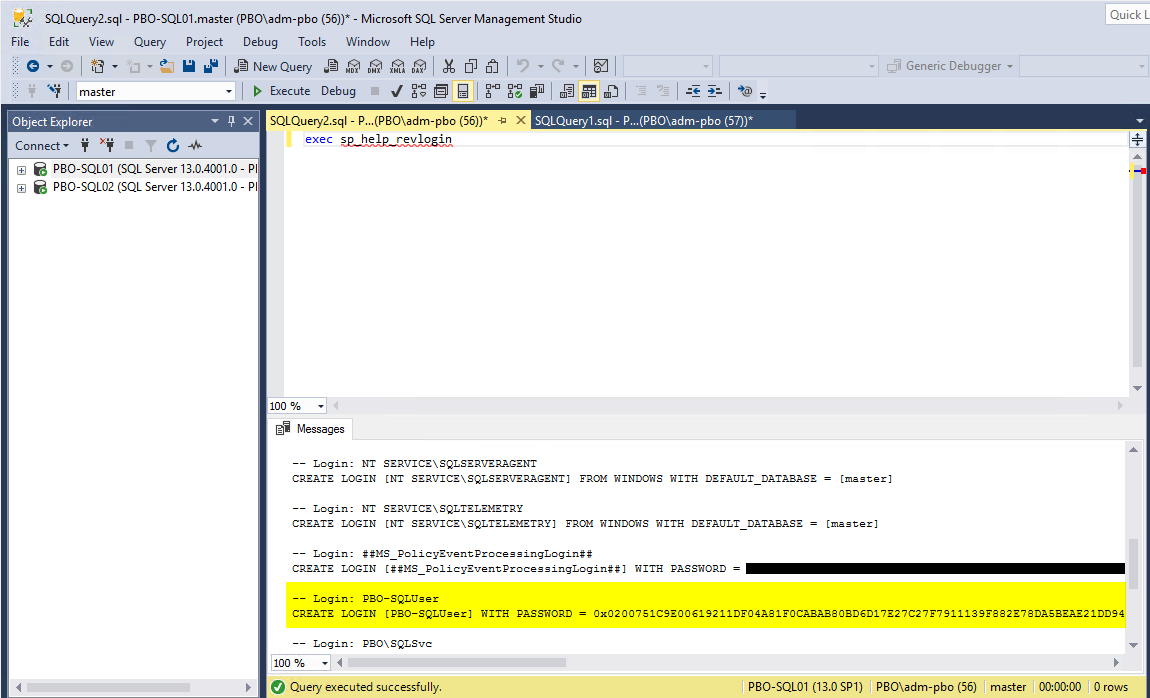Open the toolbar overflow options arrow
Image resolution: width=1150 pixels, height=698 pixels.
click(x=763, y=95)
